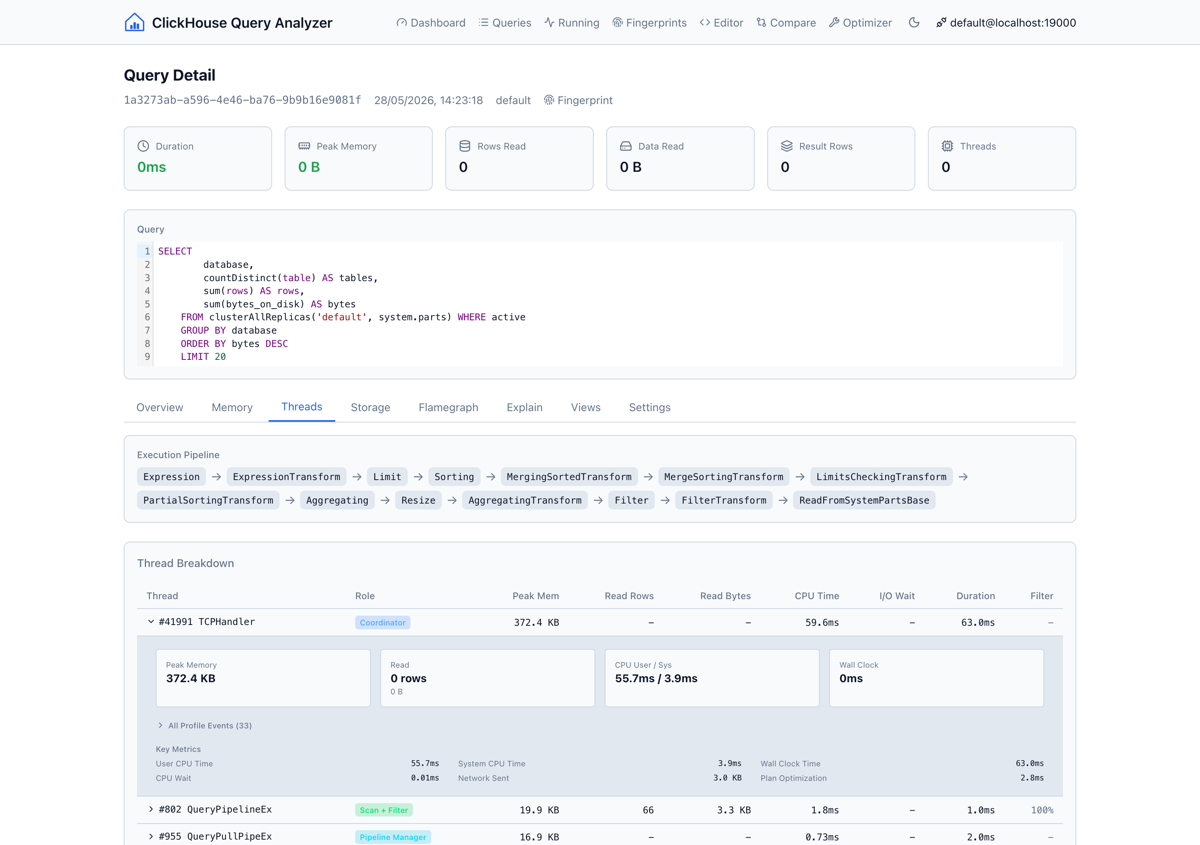Click the Pipeline Manager role badge
1200x845 pixels.
click(393, 837)
